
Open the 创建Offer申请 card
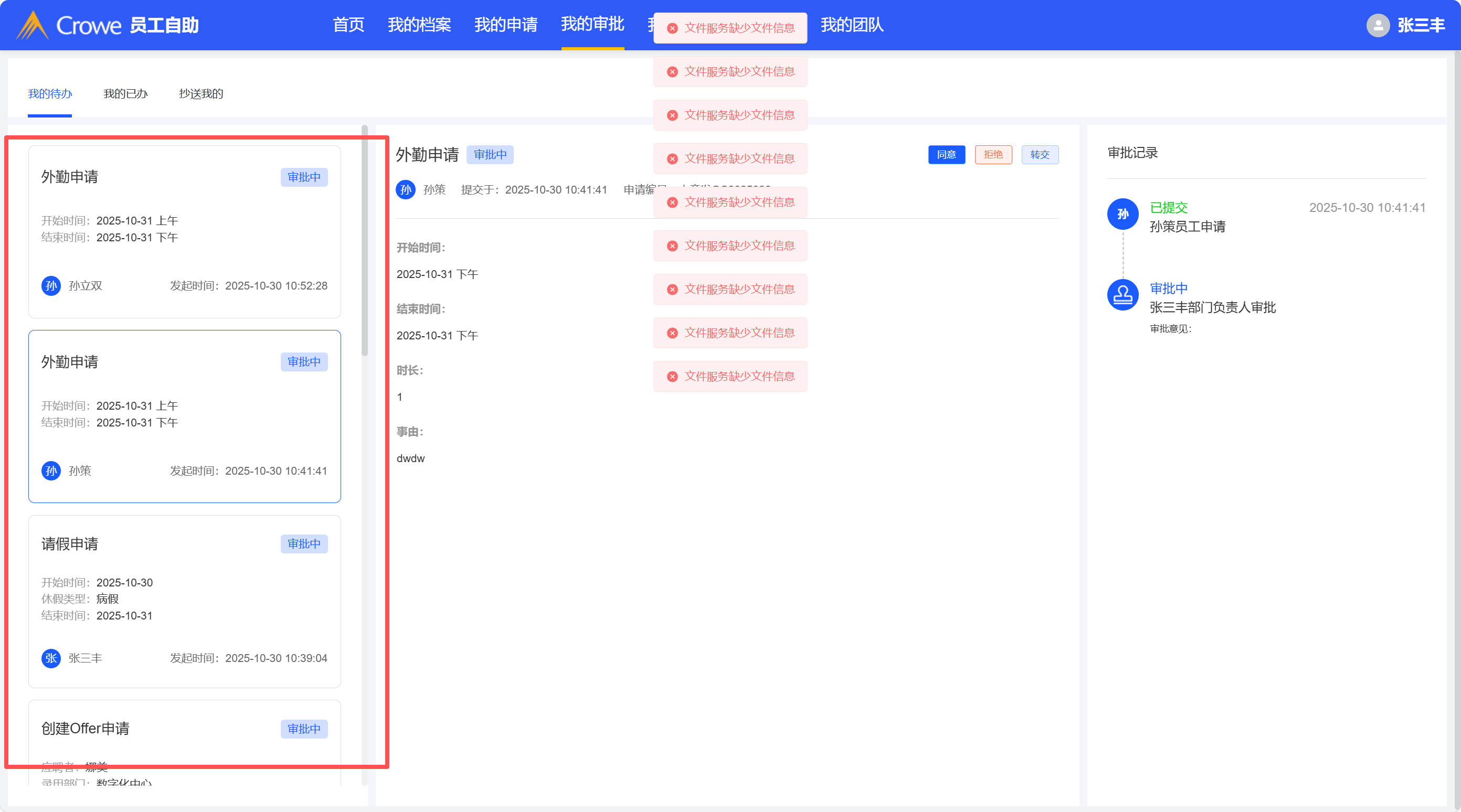pos(184,737)
